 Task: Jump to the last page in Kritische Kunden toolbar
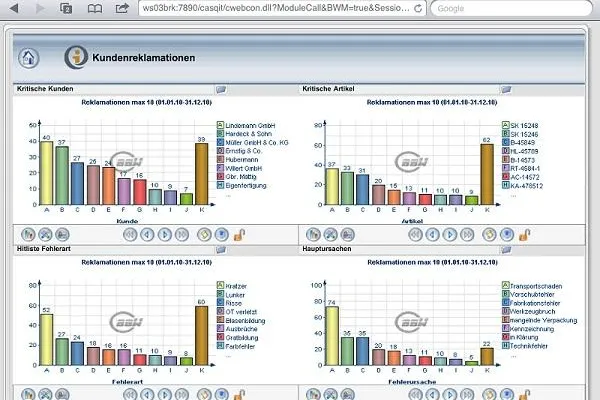182,234
